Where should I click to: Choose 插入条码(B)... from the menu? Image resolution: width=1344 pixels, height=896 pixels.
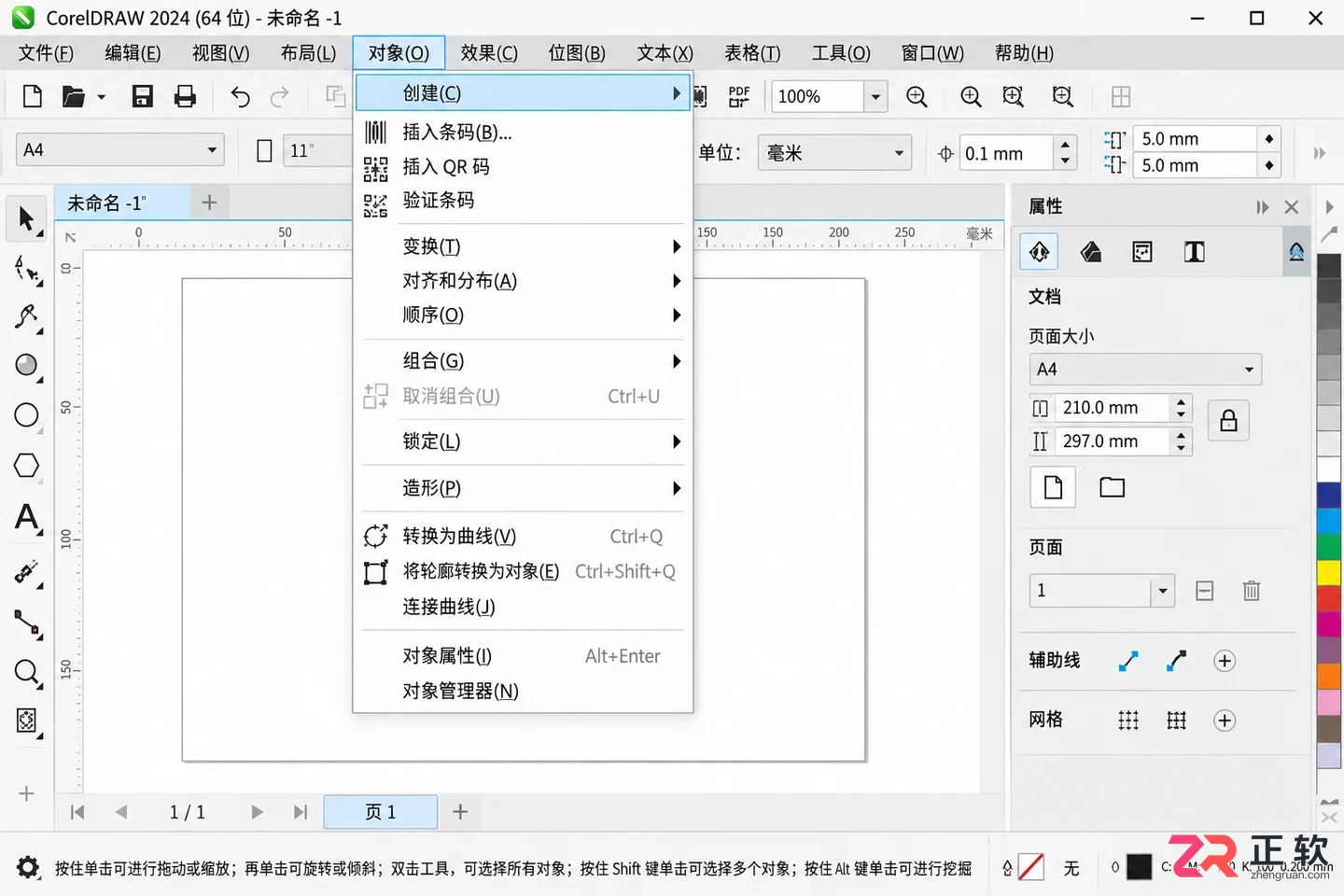(x=524, y=133)
